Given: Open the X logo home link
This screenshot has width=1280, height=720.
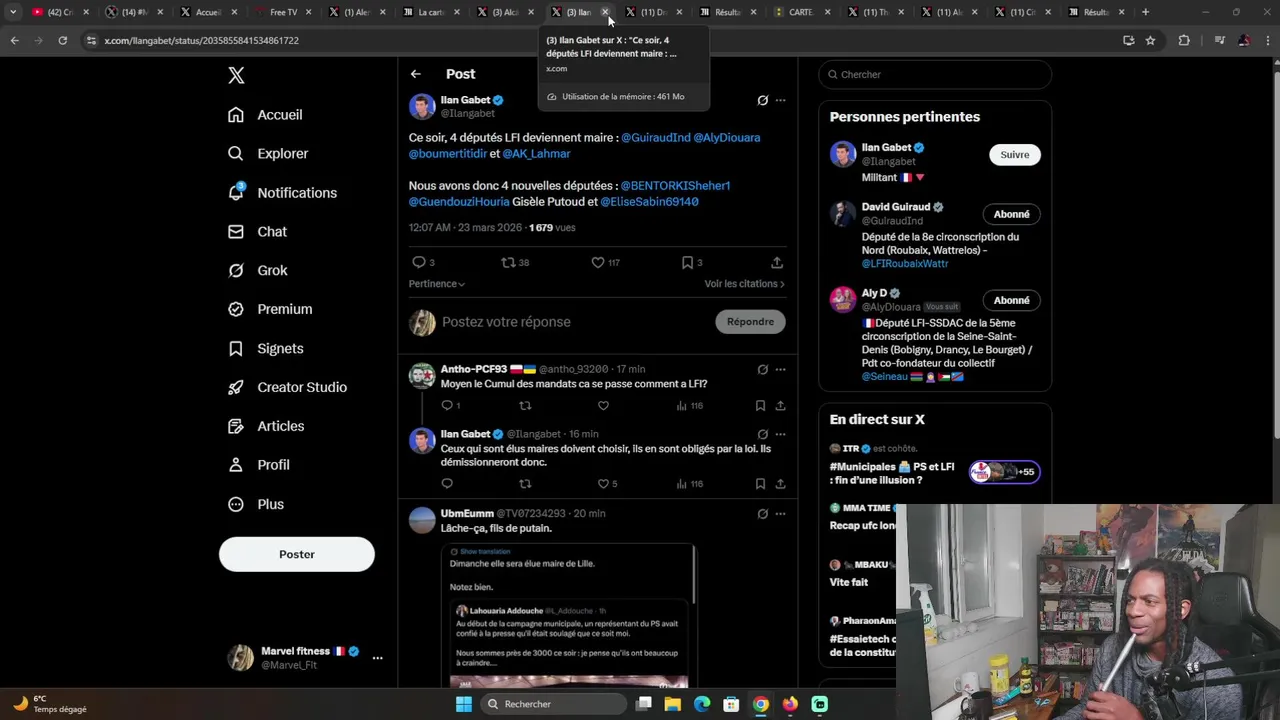Looking at the screenshot, I should [x=236, y=75].
